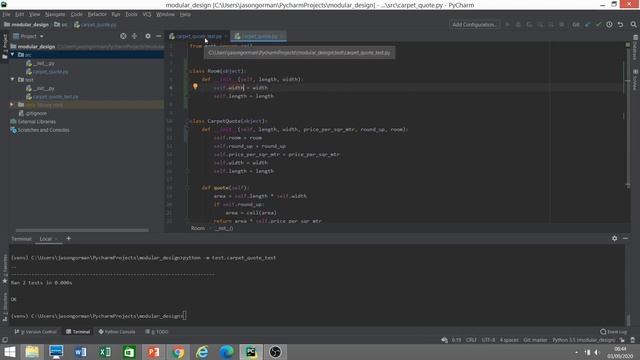Click the Windows Start button

pyautogui.click(x=9, y=352)
